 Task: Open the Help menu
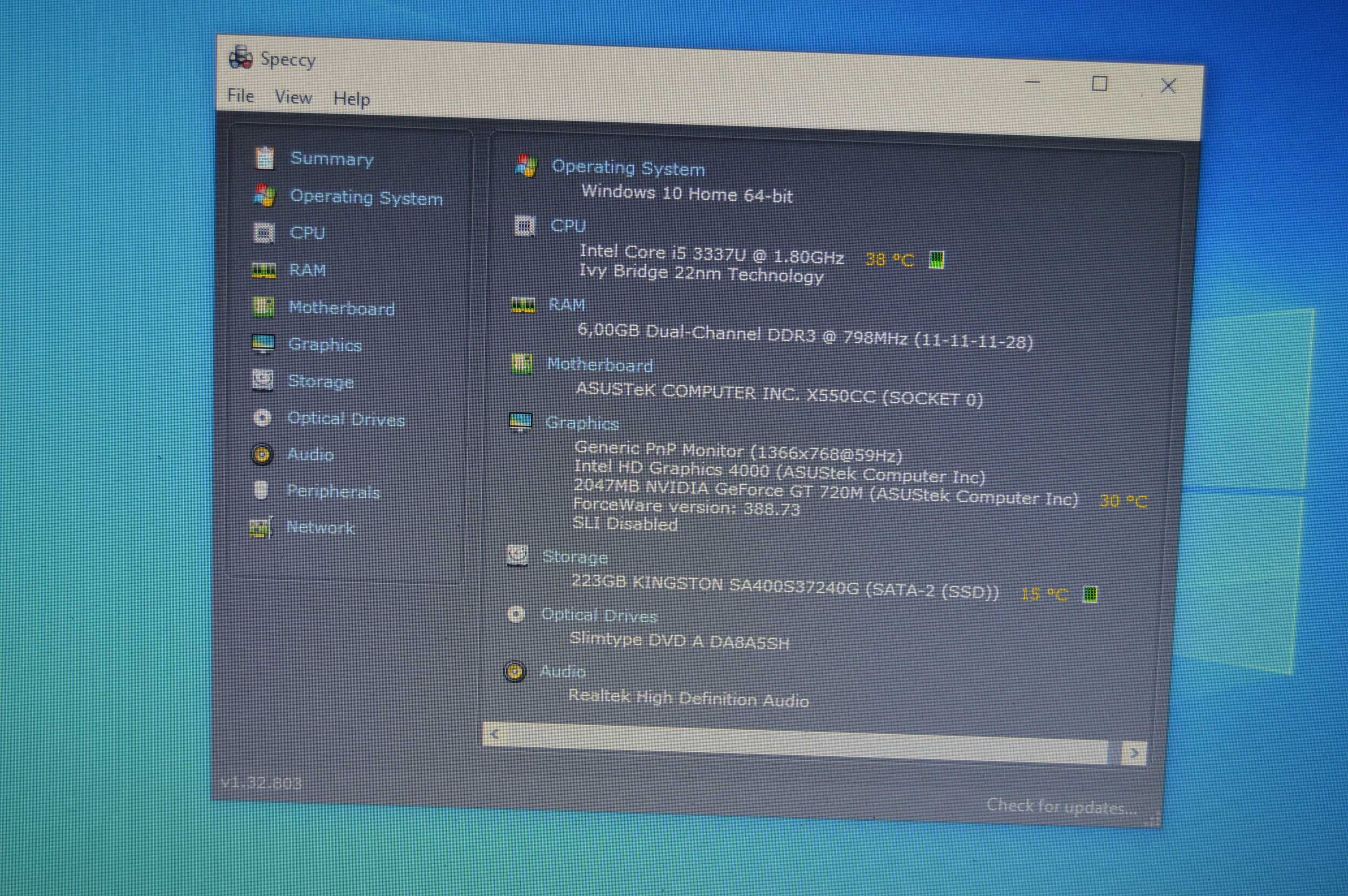pyautogui.click(x=352, y=99)
